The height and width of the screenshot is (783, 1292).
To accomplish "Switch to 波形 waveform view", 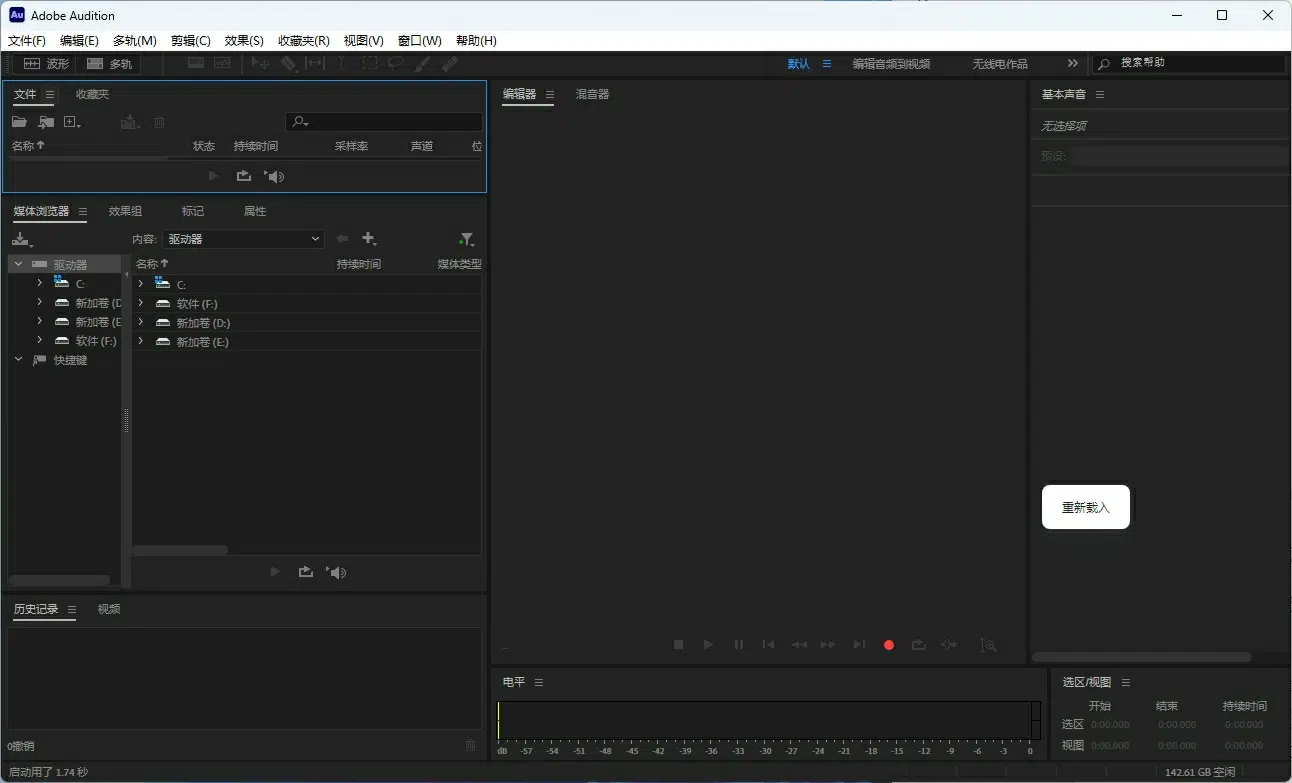I will pos(47,63).
